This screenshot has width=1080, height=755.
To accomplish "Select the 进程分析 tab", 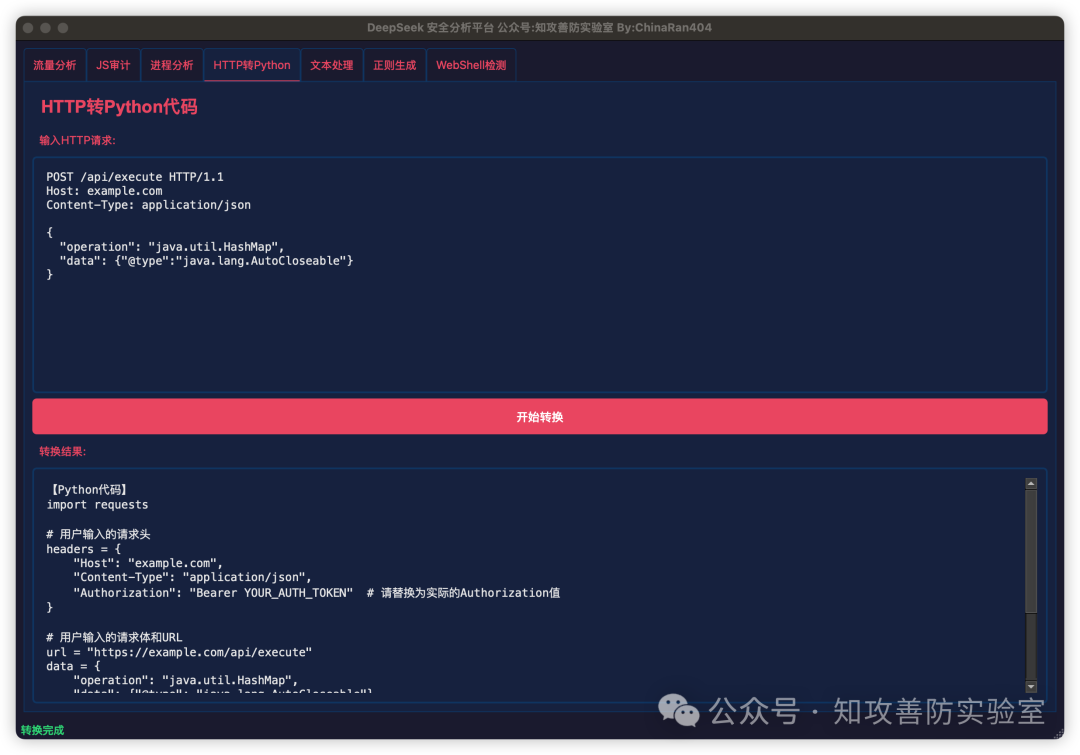I will tap(172, 65).
